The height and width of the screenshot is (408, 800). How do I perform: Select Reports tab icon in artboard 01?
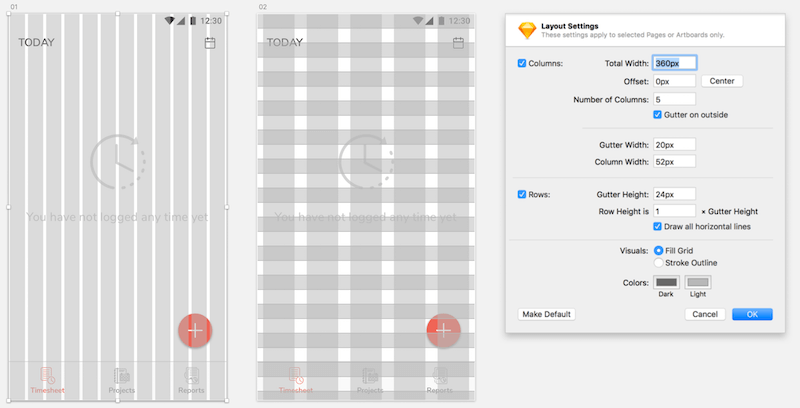click(191, 376)
